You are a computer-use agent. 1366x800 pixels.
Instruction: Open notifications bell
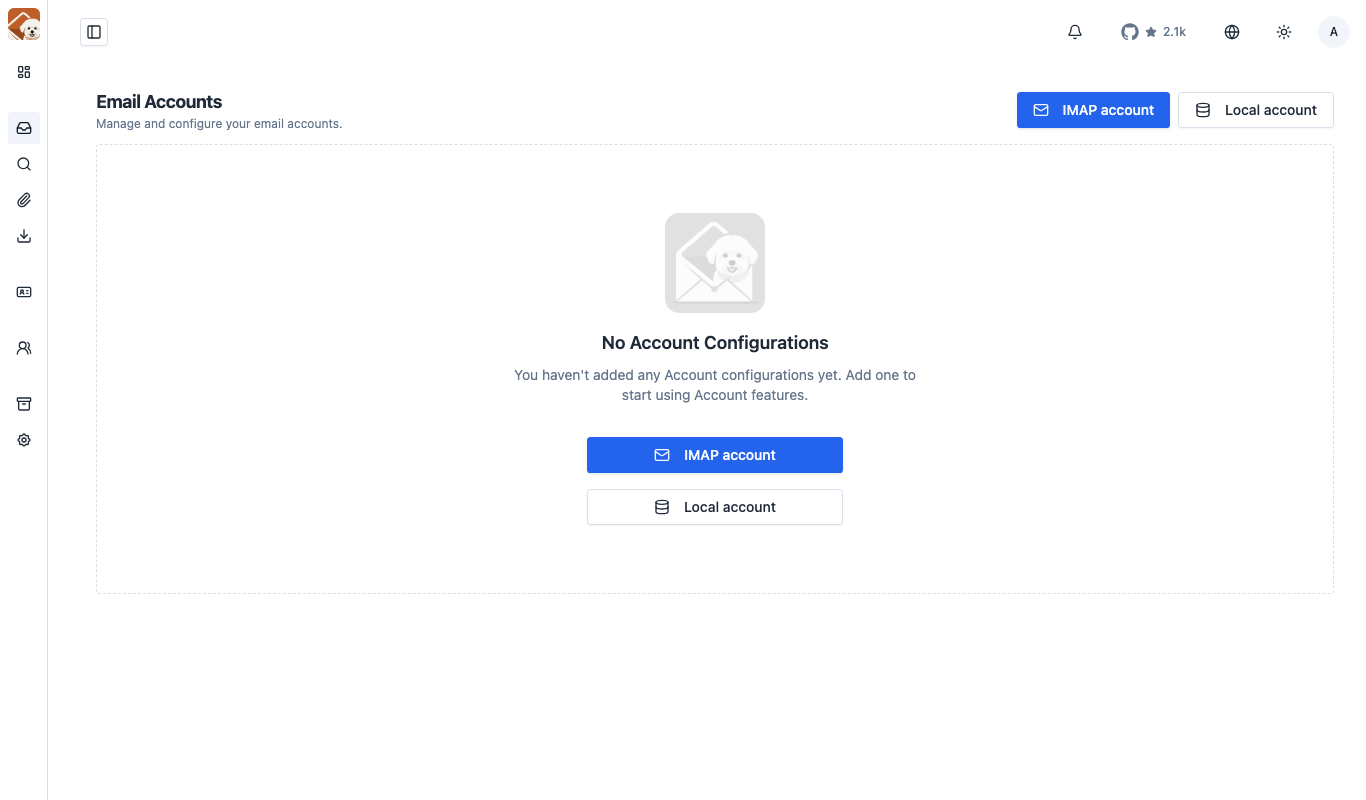[x=1075, y=32]
